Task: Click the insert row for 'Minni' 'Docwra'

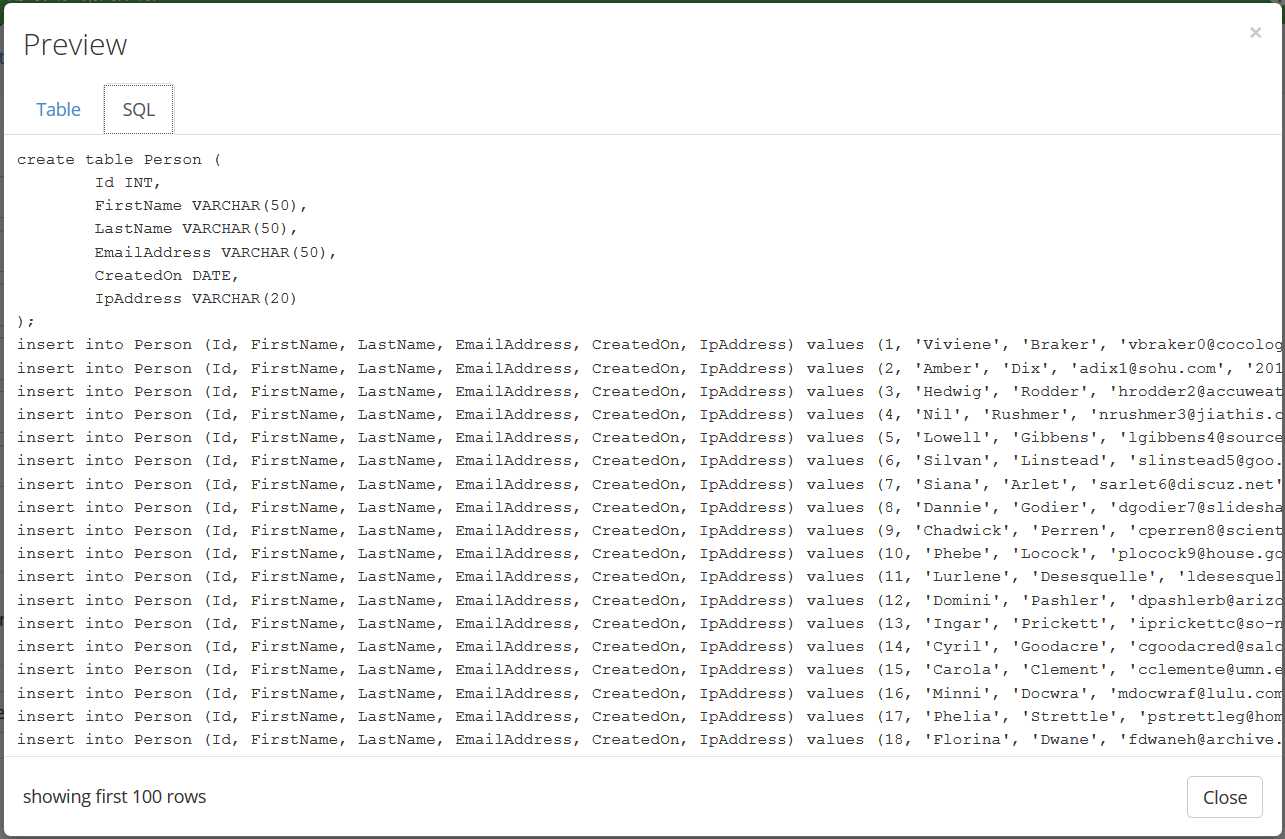Action: tap(650, 694)
